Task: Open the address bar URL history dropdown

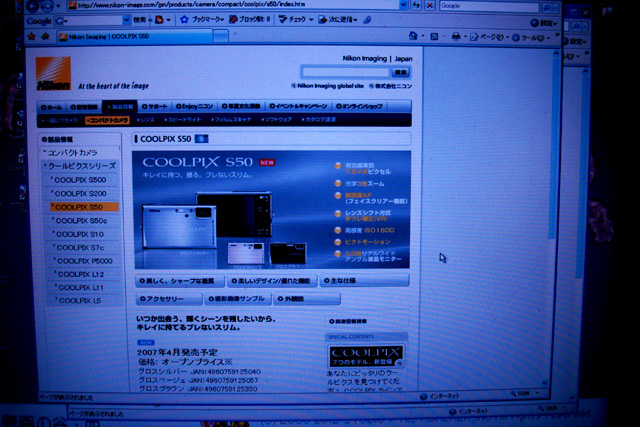Action: click(x=403, y=5)
